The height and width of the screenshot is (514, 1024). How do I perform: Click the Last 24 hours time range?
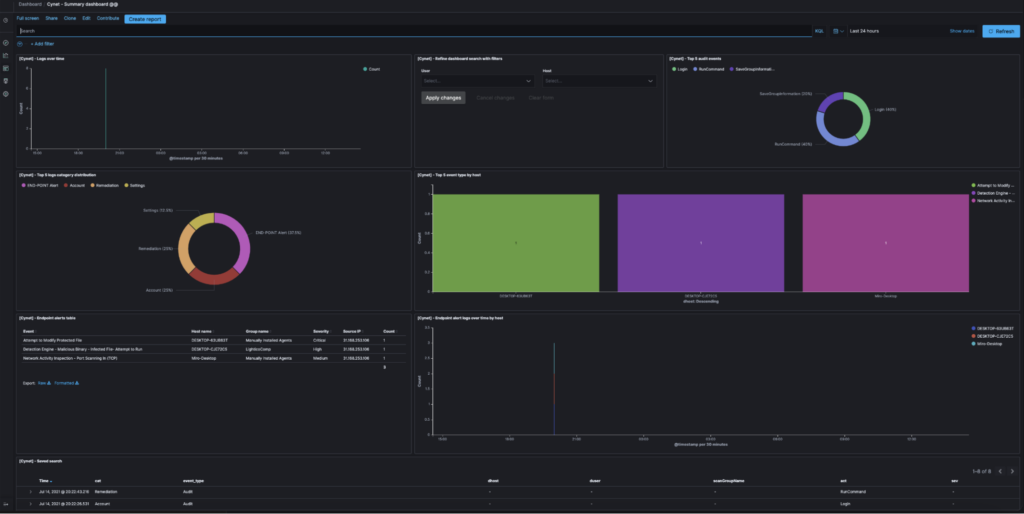pos(864,31)
